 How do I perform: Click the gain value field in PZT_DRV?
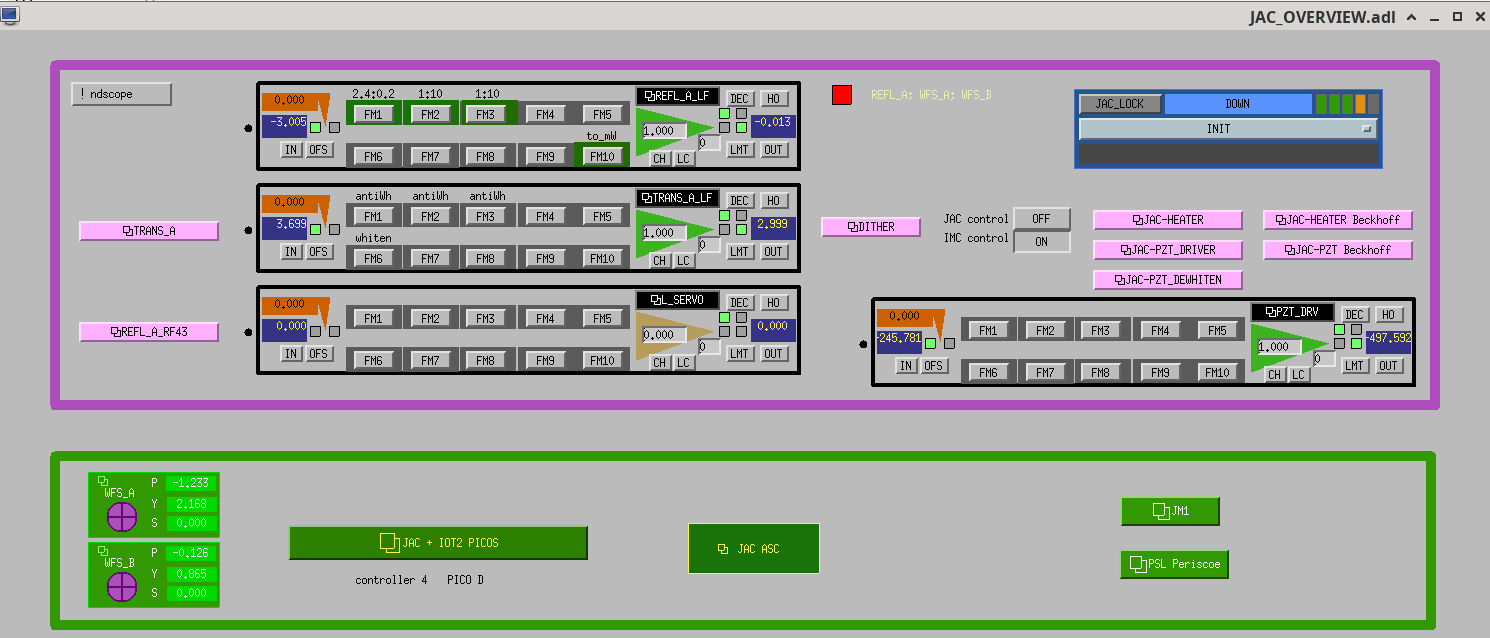[1278, 347]
